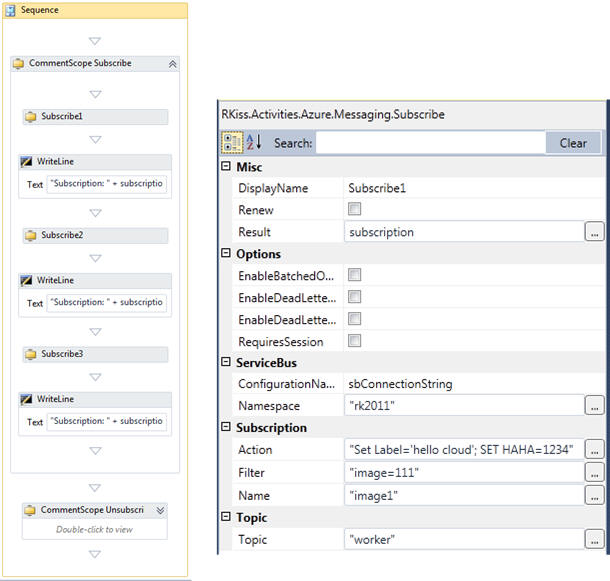The image size is (610, 581).
Task: Edit the Namespace field "rk2011"
Action: pyautogui.click(x=464, y=405)
